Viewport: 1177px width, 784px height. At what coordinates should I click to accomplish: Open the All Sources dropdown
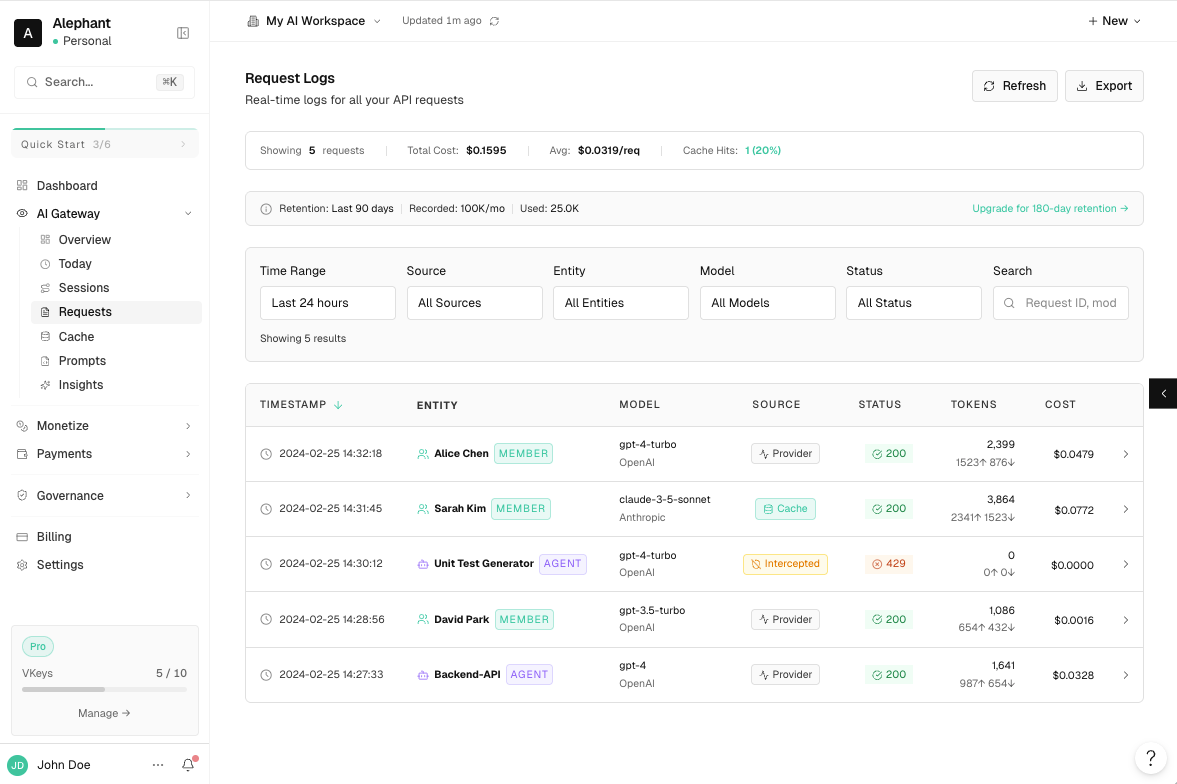(x=474, y=303)
